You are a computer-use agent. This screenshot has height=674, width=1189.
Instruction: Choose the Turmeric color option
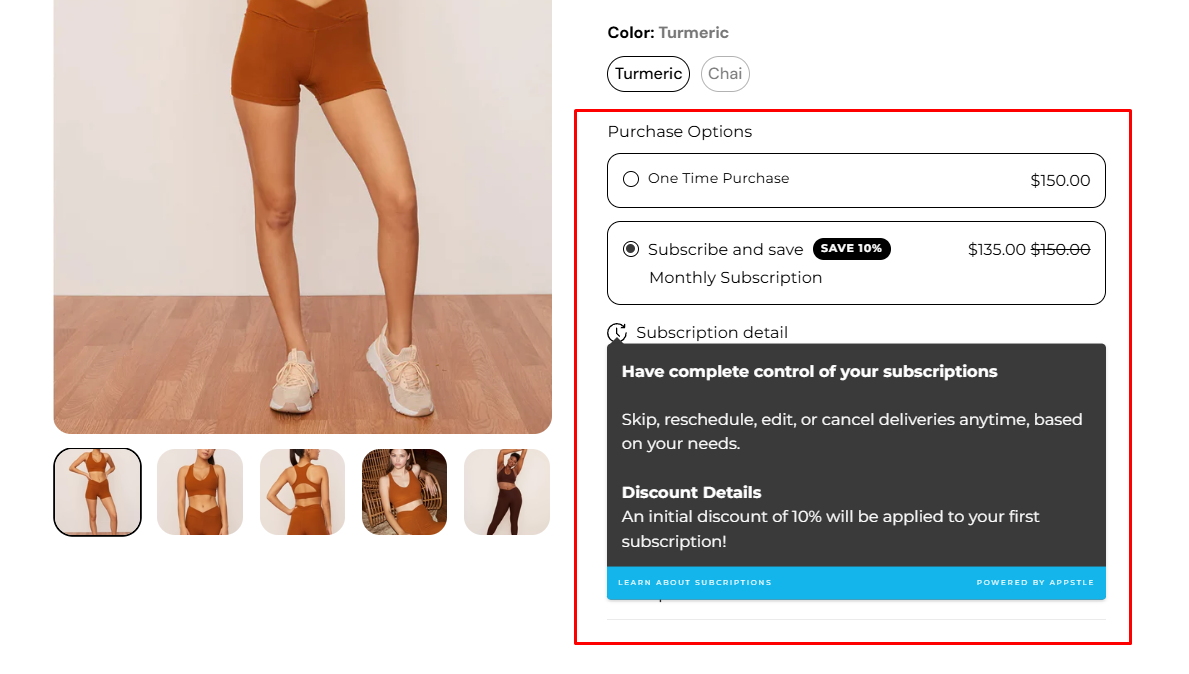(x=648, y=74)
